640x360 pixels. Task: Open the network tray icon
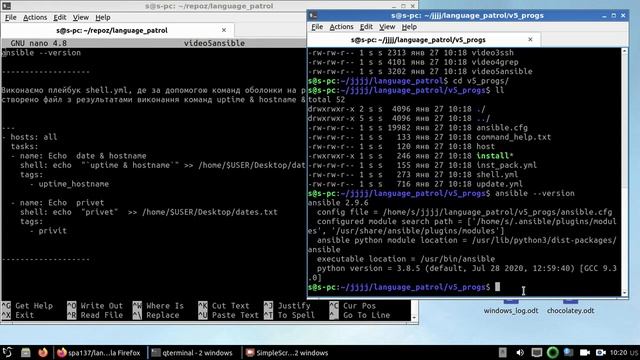(568, 353)
